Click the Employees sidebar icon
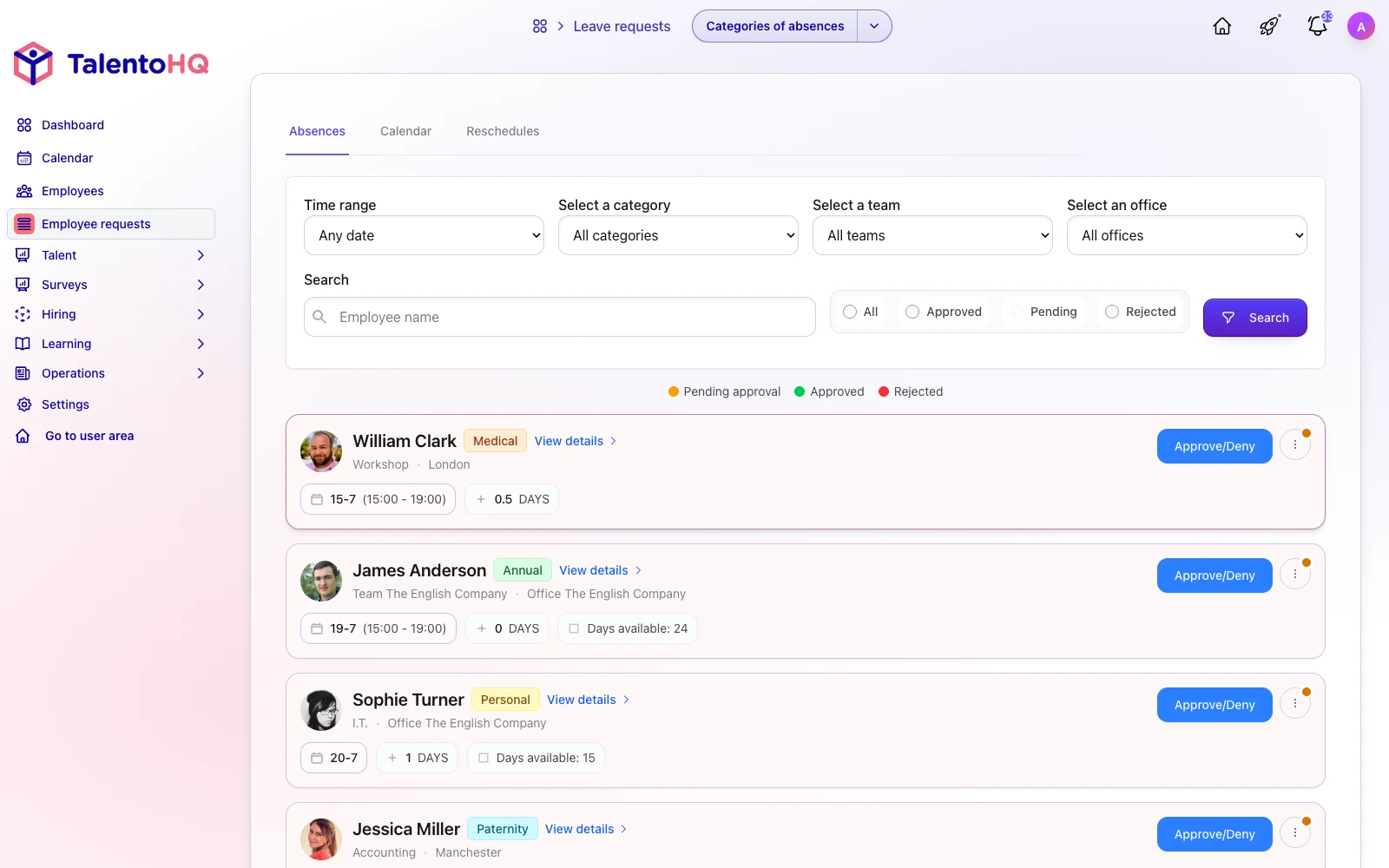This screenshot has width=1389, height=868. point(24,191)
